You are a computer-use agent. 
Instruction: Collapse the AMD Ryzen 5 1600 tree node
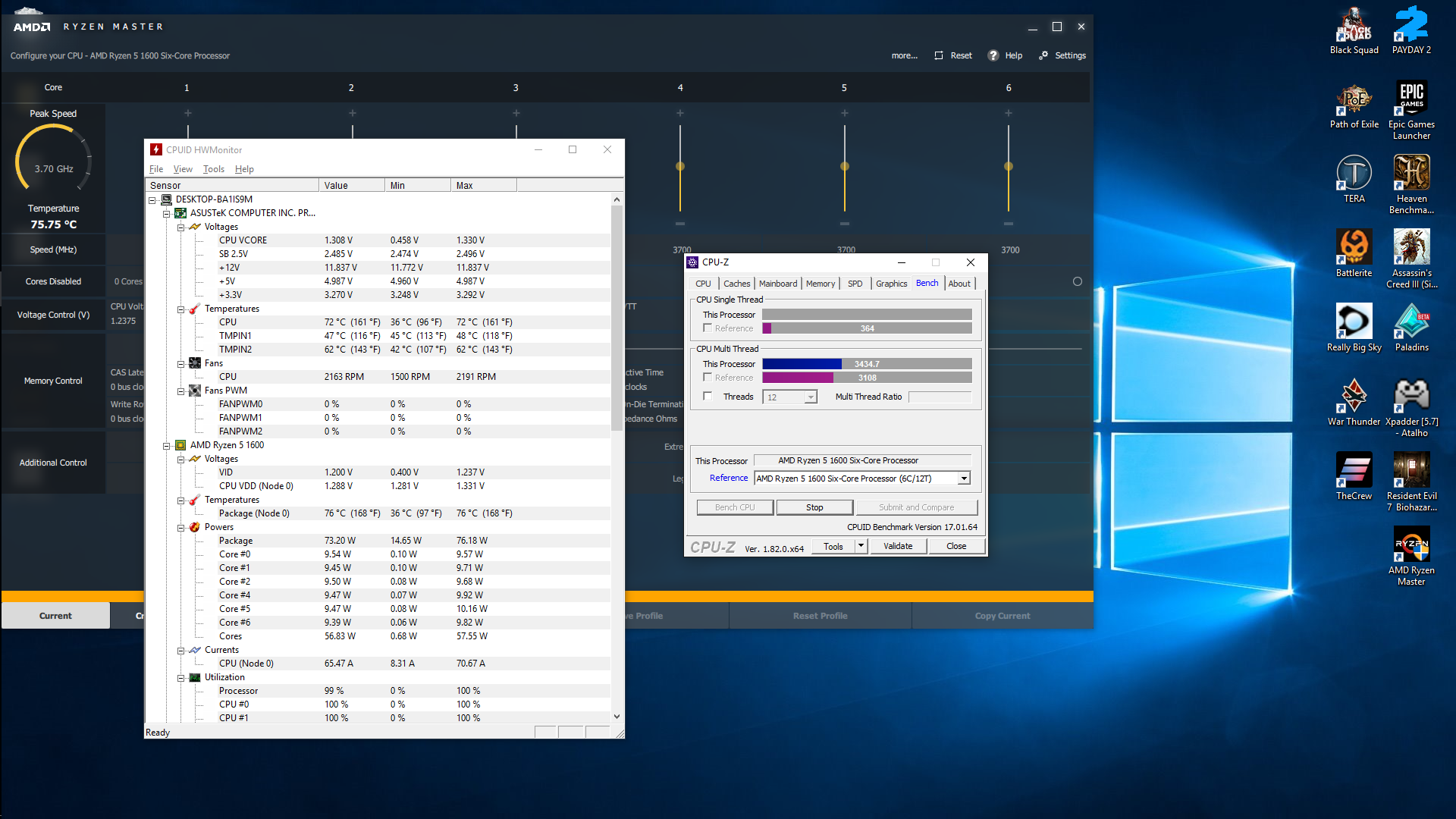[166, 445]
